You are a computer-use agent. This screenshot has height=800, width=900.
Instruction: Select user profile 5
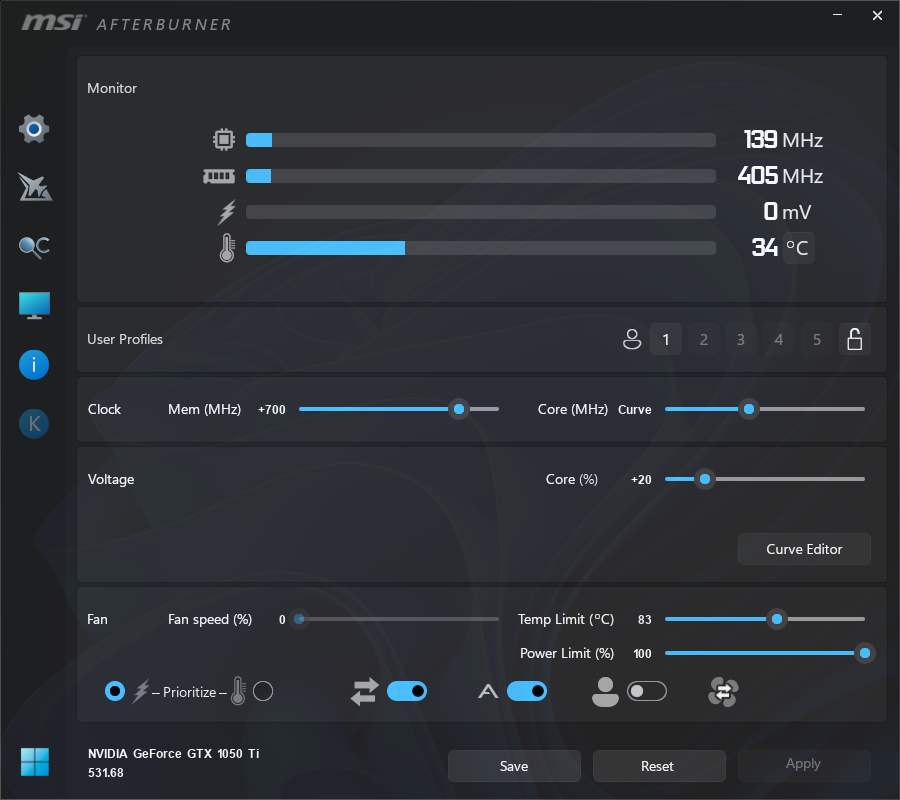[x=817, y=339]
